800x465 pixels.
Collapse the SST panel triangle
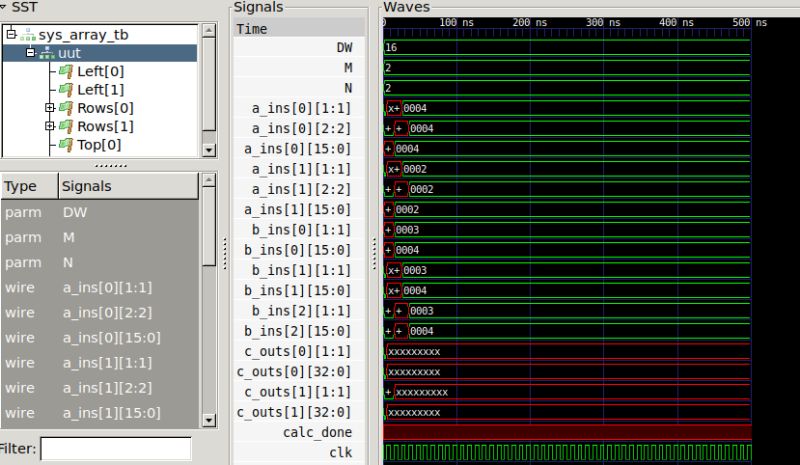(3, 7)
